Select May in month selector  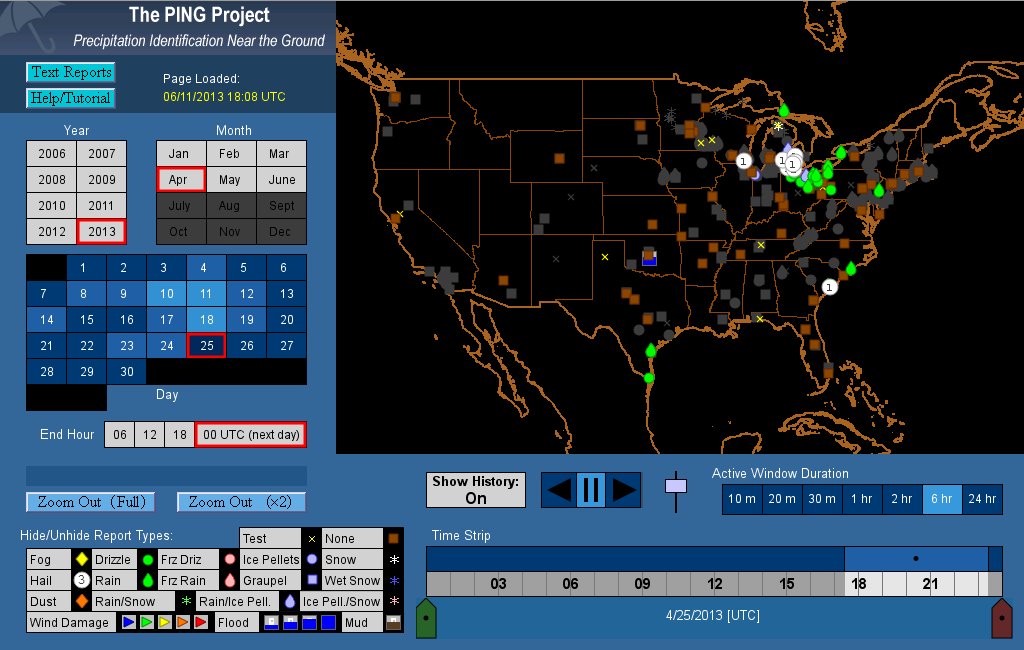click(230, 180)
